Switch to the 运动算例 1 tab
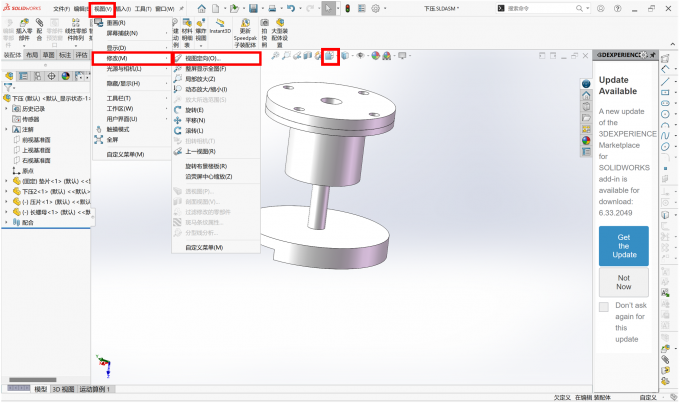 click(x=95, y=389)
